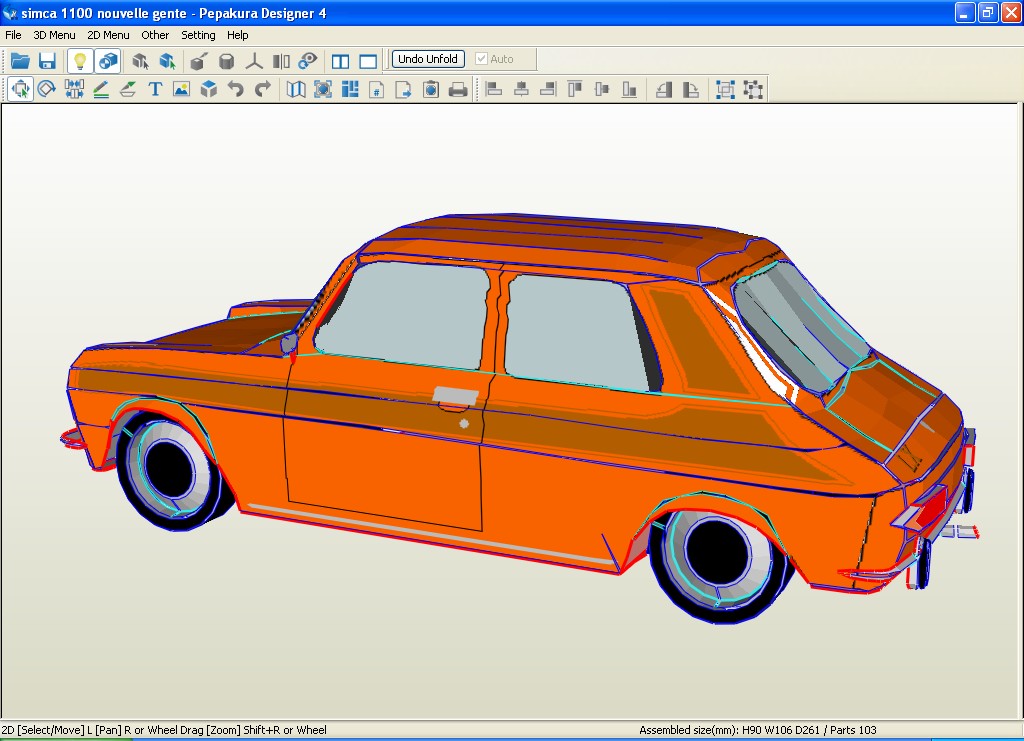
Task: Open the Help menu
Action: 238,35
